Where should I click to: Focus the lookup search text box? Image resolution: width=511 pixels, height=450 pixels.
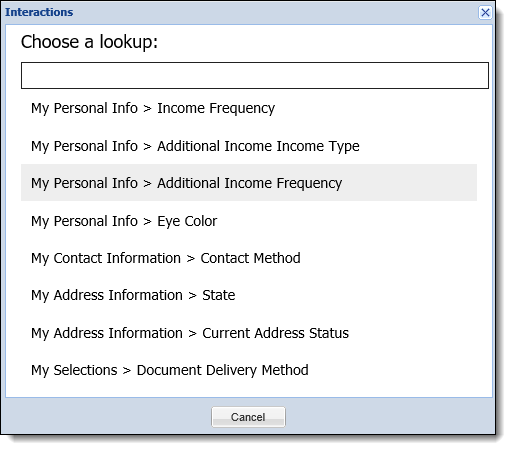click(255, 75)
